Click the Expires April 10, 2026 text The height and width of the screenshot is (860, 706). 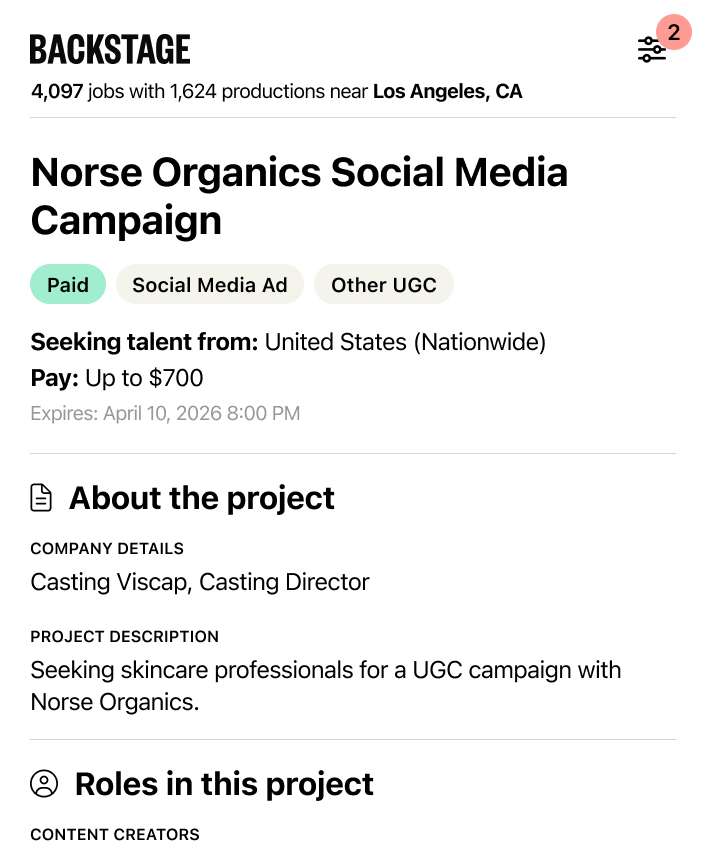pyautogui.click(x=165, y=413)
